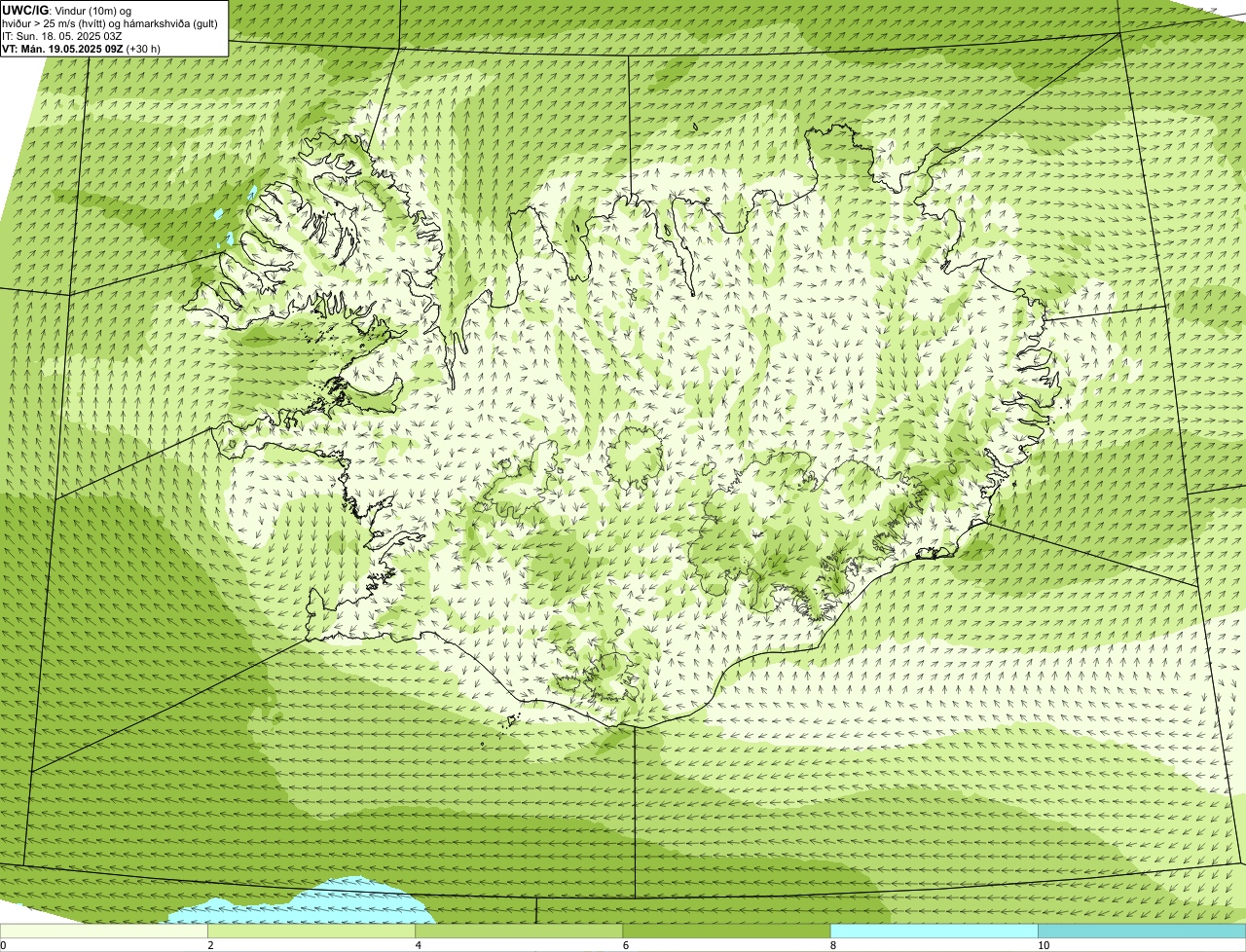Click the 'VT: Mán. 19.05.2025 09Z (+30 h)' line

click(81, 49)
